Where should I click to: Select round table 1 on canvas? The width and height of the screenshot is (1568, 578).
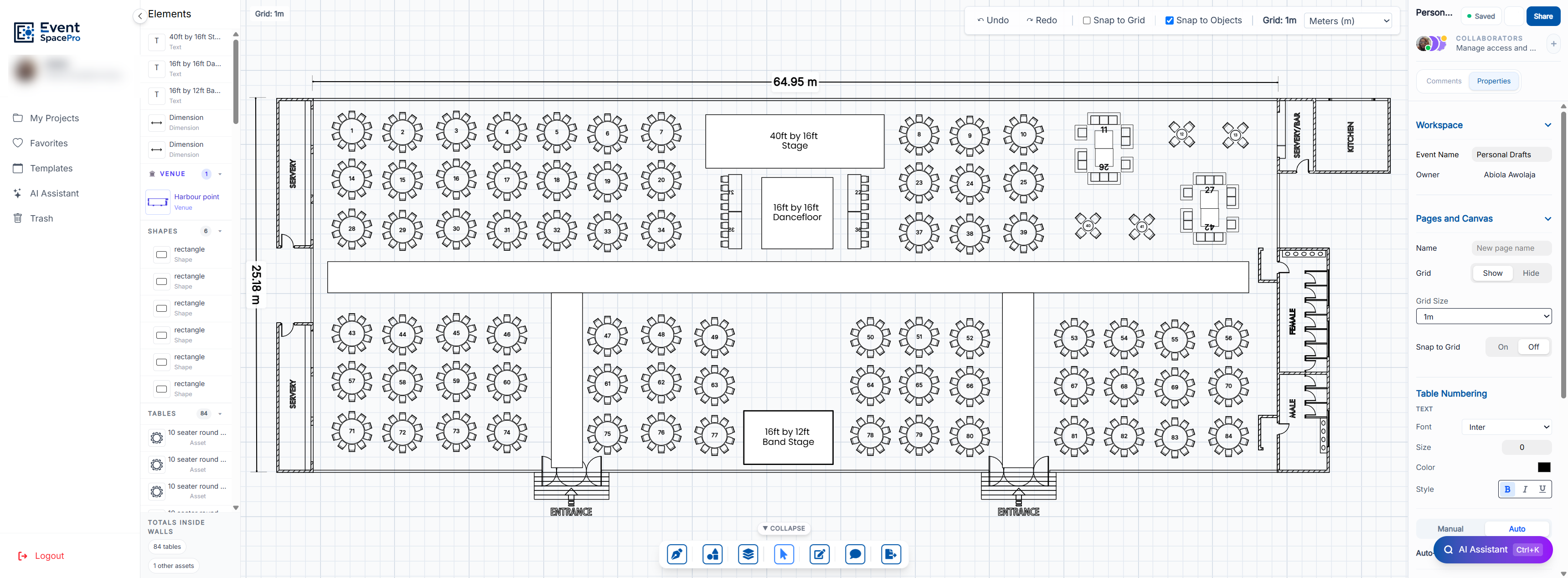[x=351, y=131]
